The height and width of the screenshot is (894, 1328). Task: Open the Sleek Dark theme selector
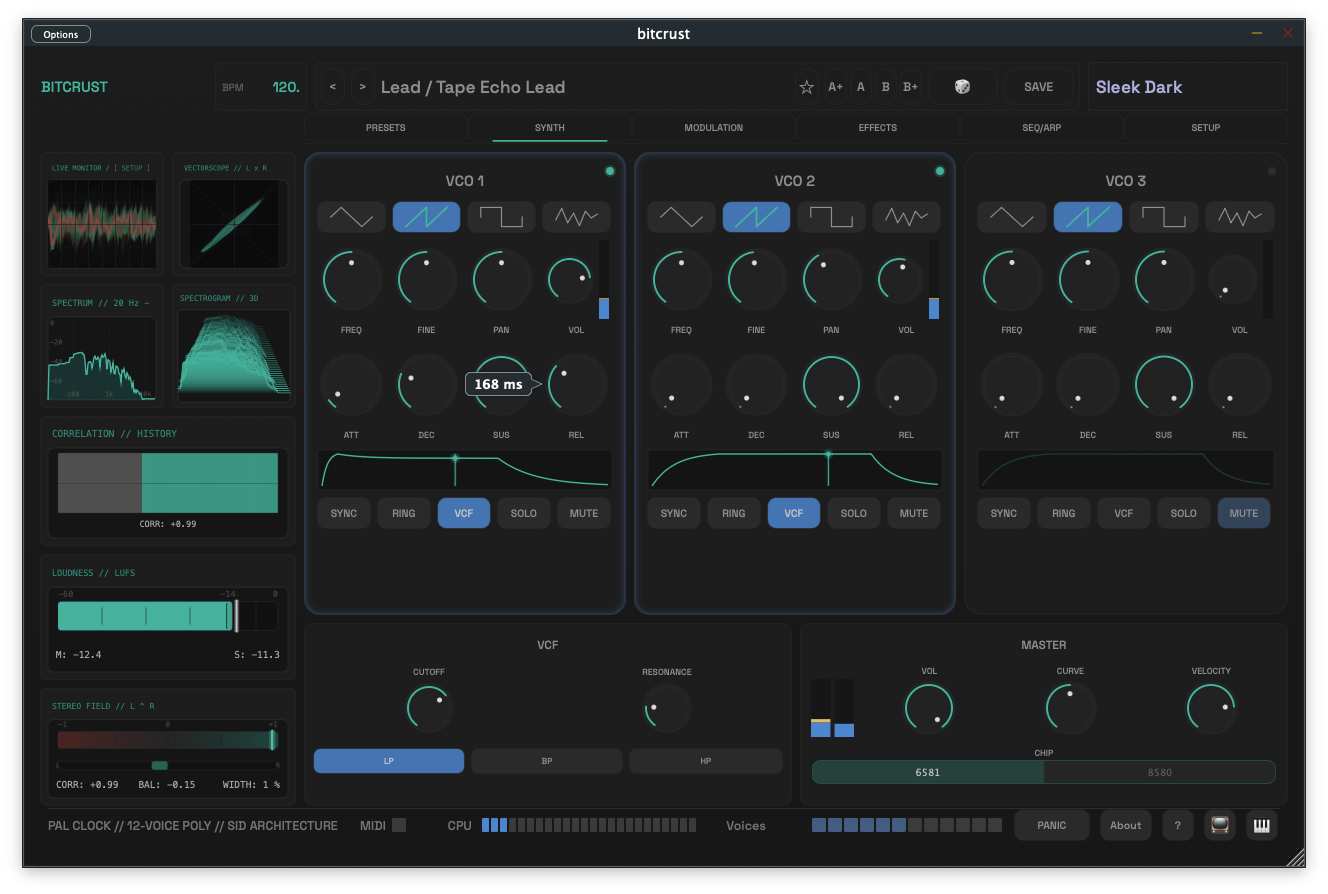[x=1187, y=87]
